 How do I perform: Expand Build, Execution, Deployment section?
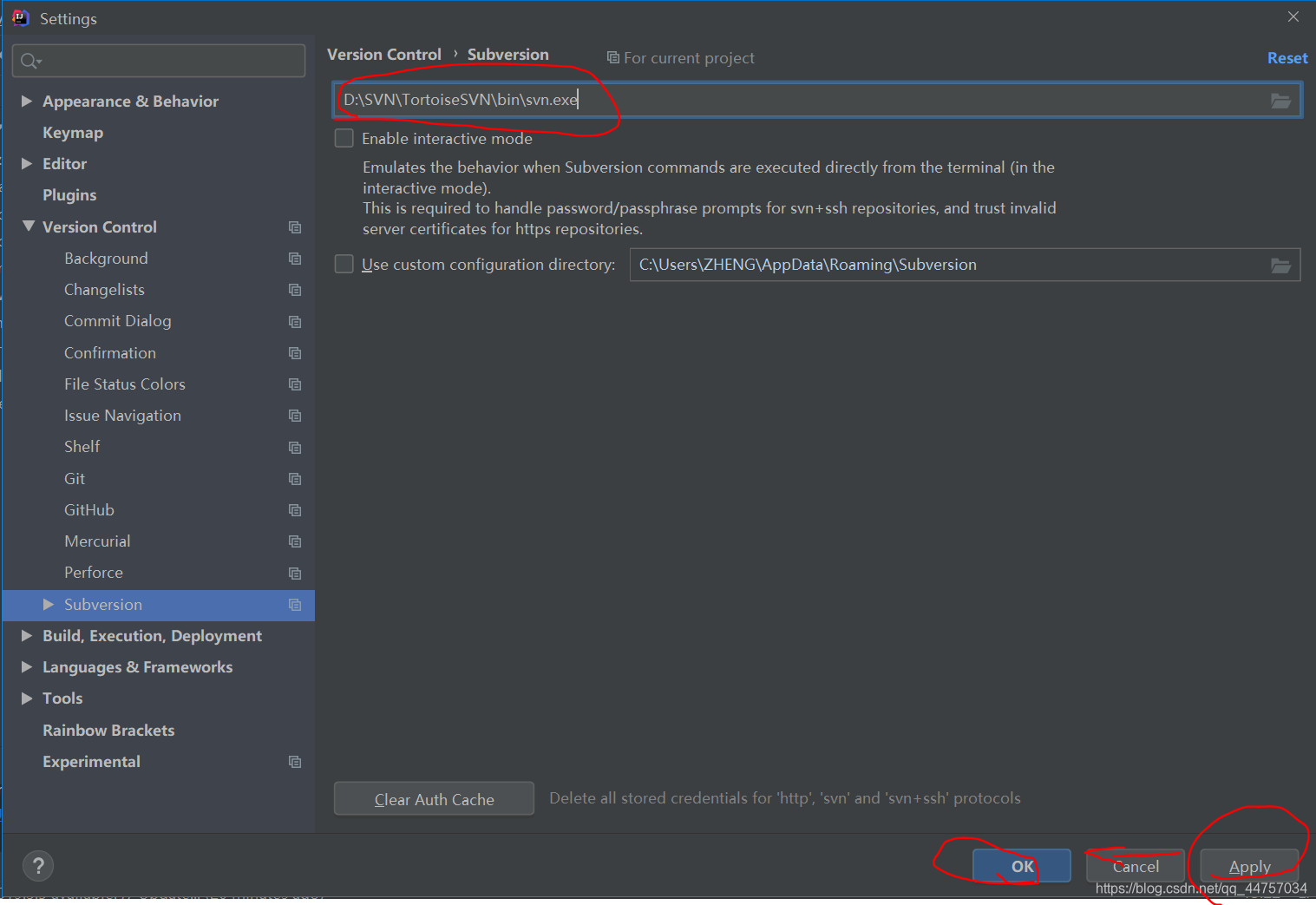[27, 635]
